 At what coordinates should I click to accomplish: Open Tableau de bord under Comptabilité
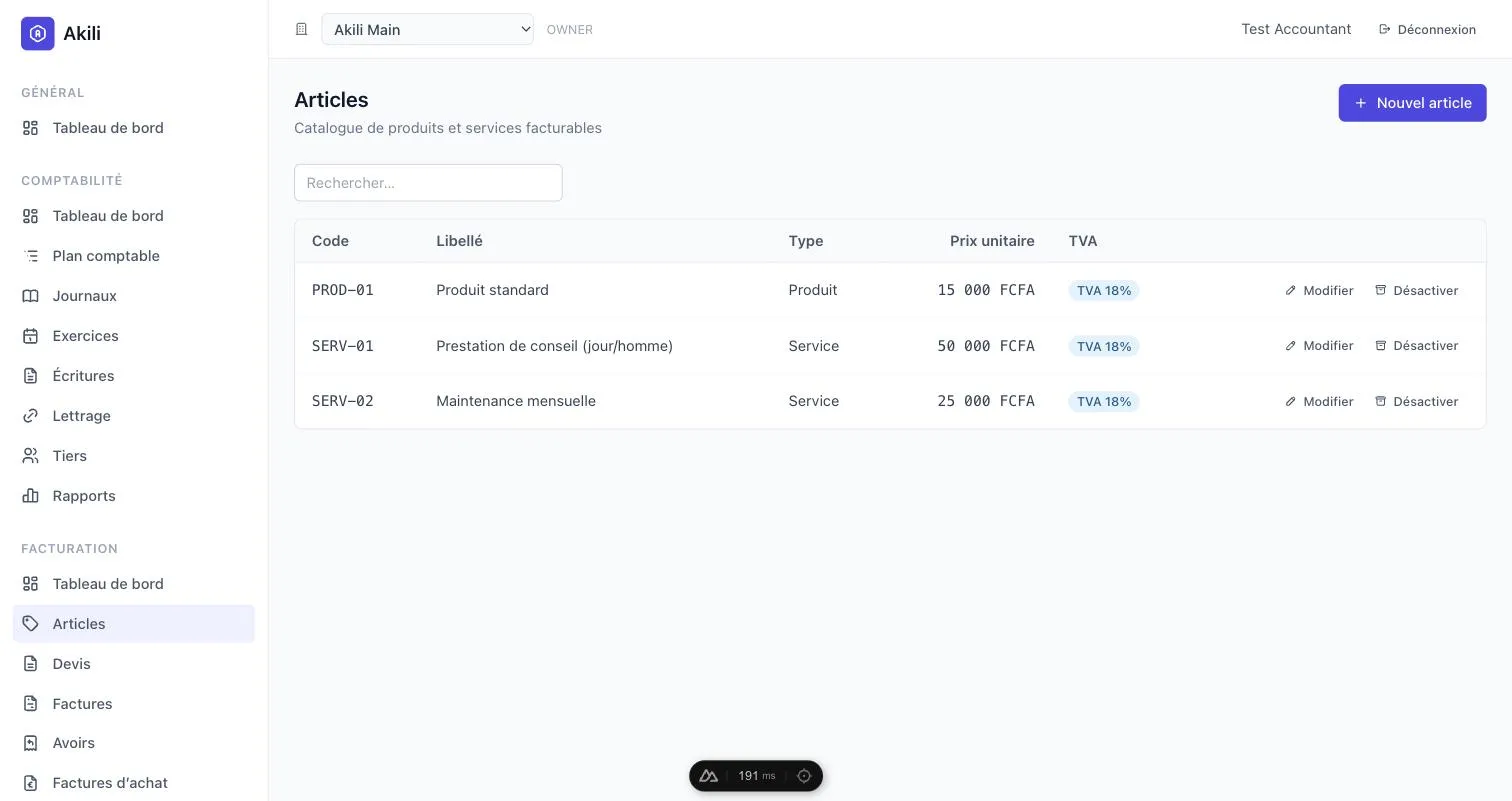tap(133, 216)
